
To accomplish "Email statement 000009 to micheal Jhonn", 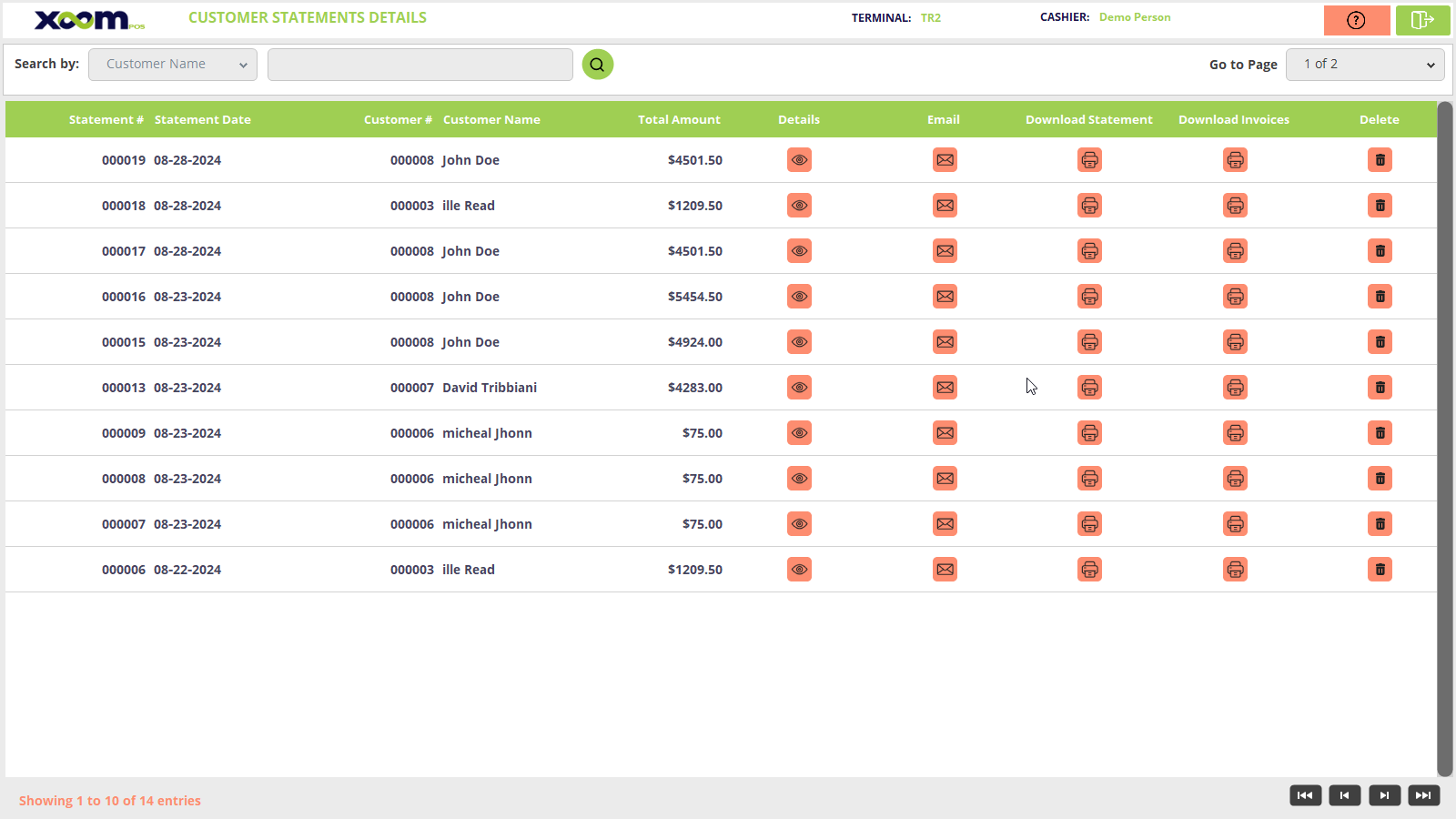I will pyautogui.click(x=945, y=433).
